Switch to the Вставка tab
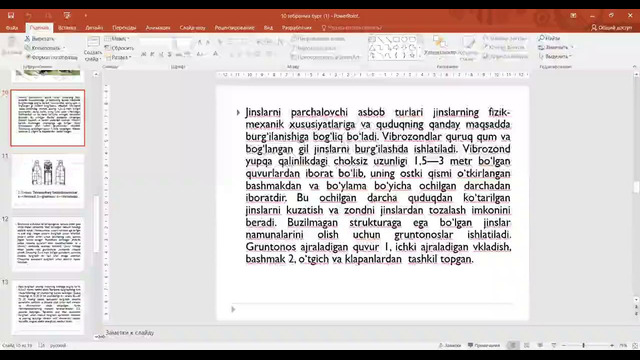 (67, 28)
